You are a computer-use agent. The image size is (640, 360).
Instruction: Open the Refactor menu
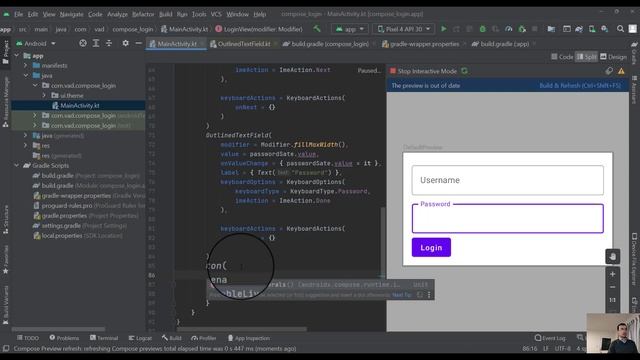click(143, 14)
